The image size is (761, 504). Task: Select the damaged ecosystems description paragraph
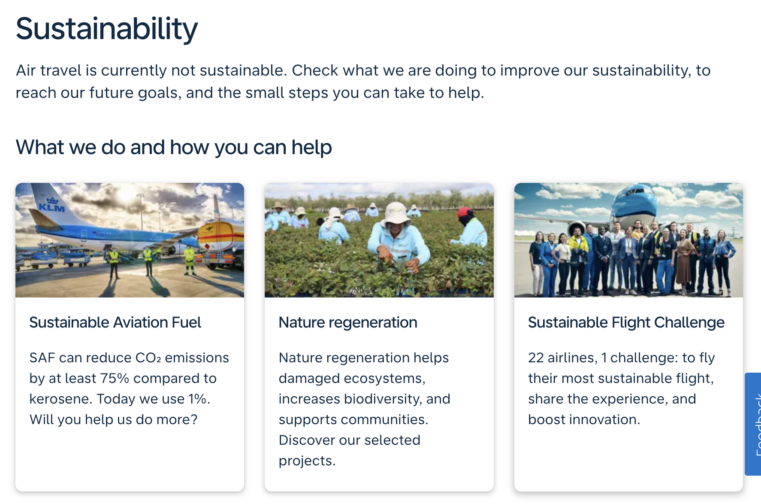click(x=364, y=409)
